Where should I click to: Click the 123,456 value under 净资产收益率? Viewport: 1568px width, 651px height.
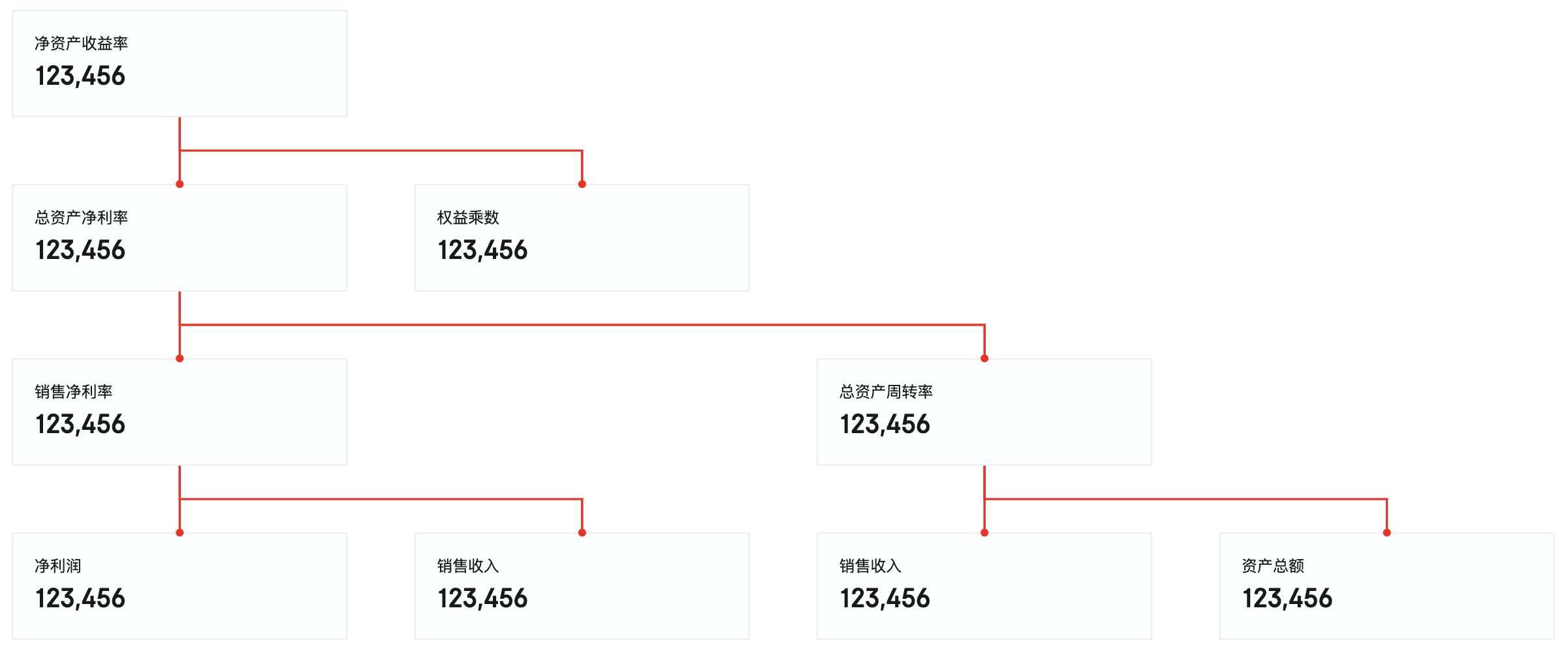pos(80,76)
